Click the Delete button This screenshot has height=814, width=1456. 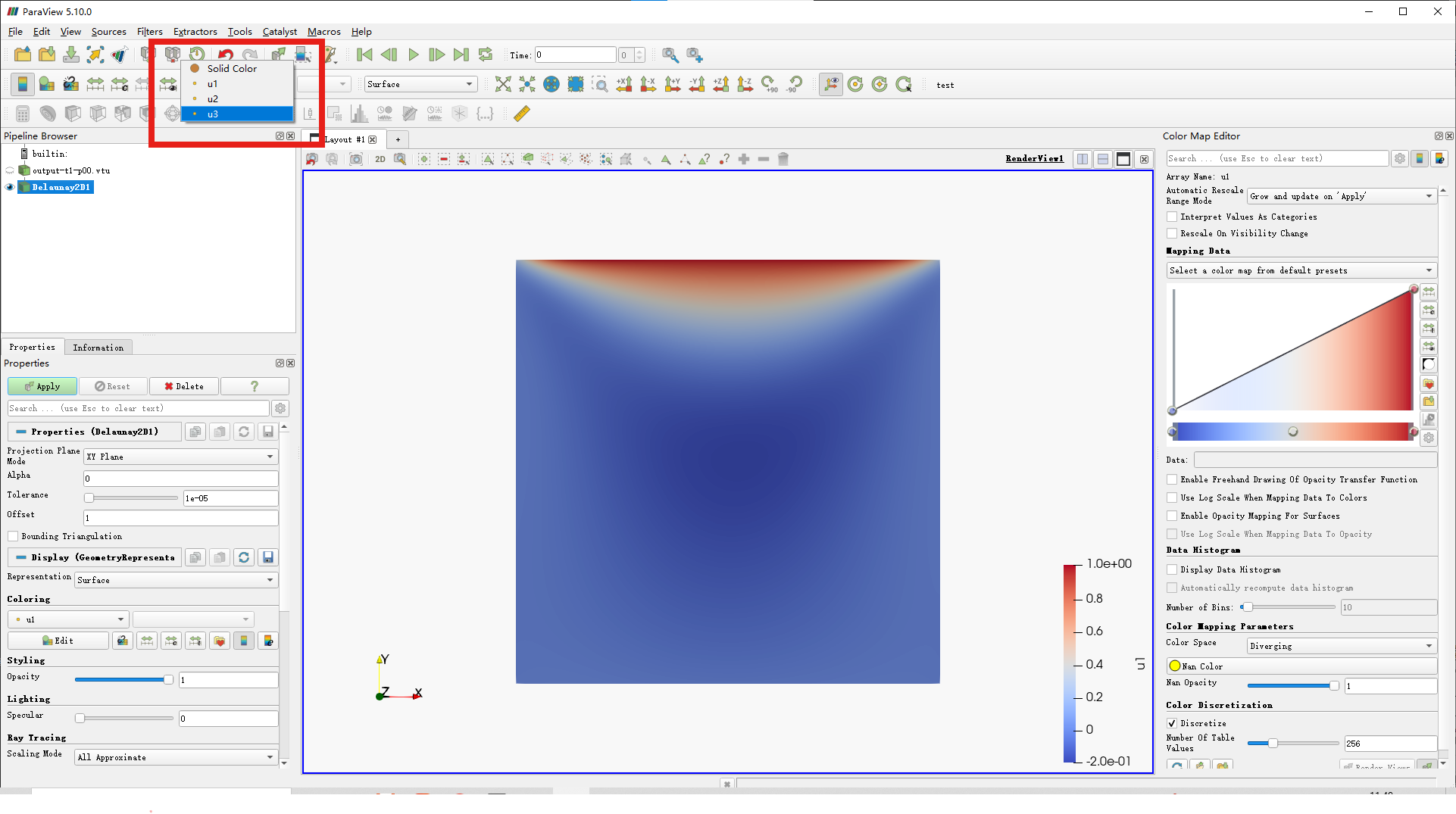[184, 386]
